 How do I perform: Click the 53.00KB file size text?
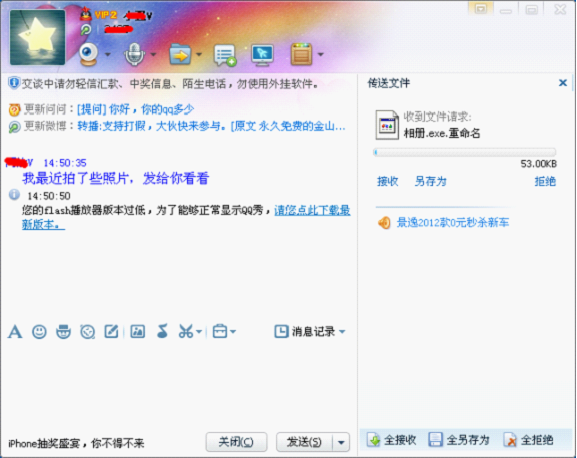(x=538, y=164)
